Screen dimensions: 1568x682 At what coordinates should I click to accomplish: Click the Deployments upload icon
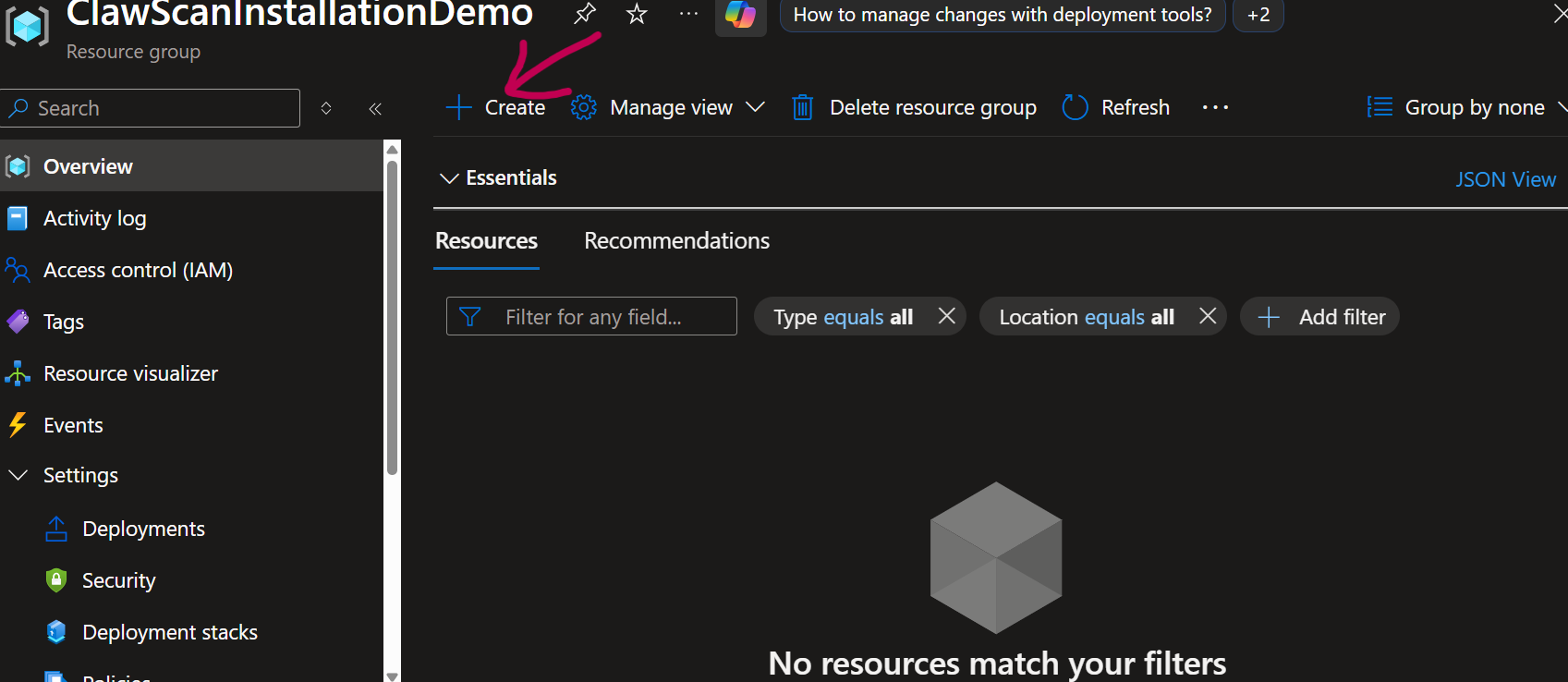[56, 529]
